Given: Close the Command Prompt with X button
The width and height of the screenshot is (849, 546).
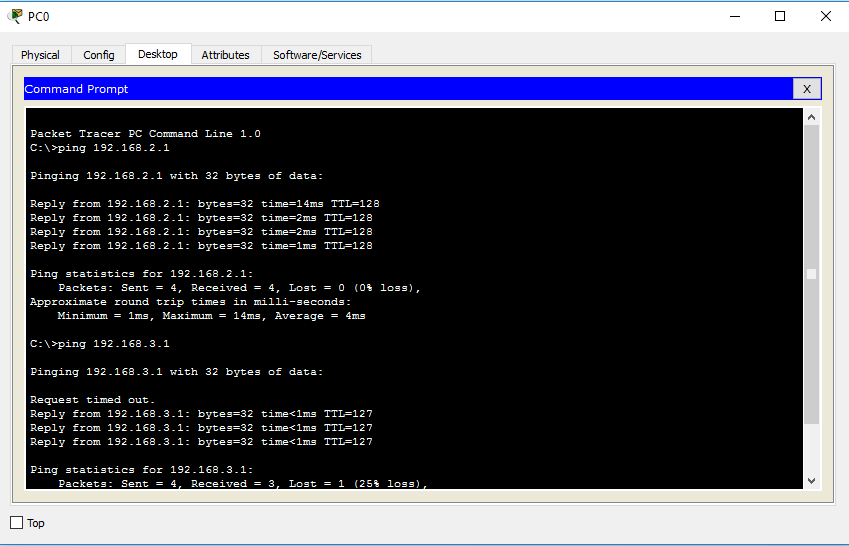Looking at the screenshot, I should (x=807, y=89).
